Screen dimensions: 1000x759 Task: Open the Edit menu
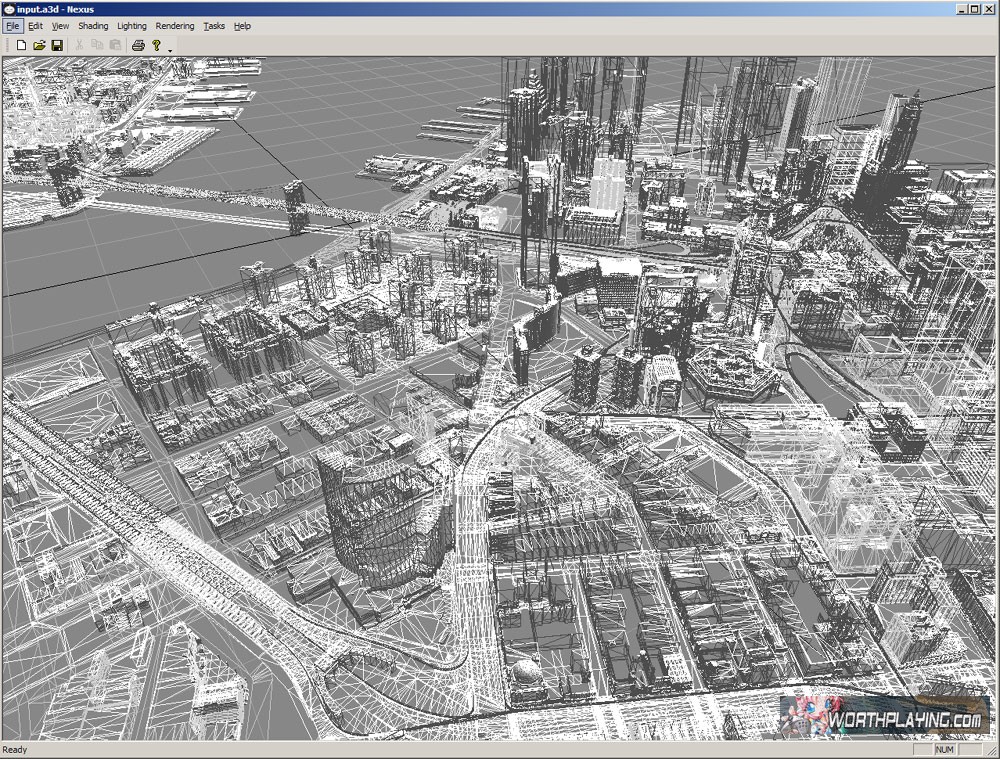(x=35, y=26)
